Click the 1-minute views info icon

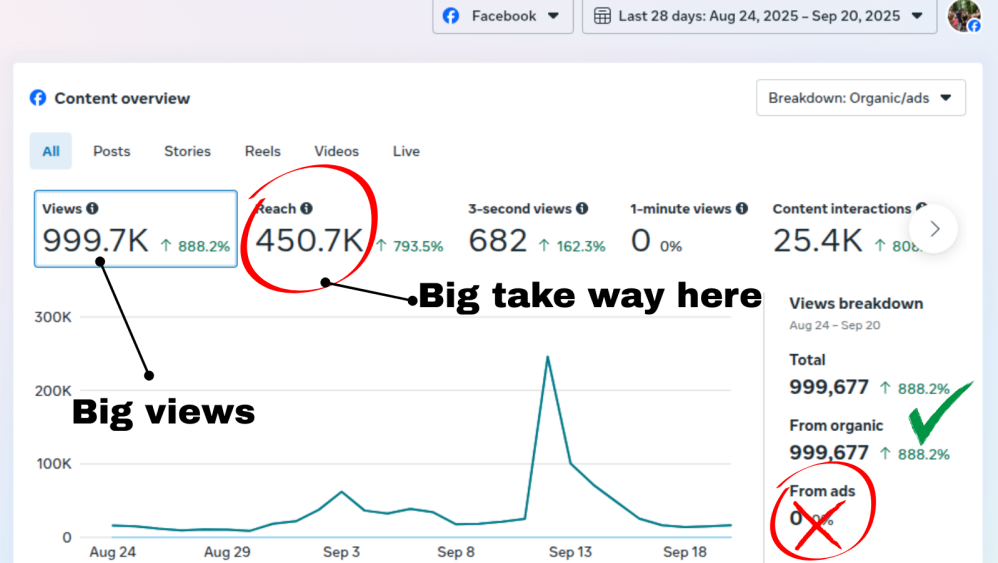742,209
